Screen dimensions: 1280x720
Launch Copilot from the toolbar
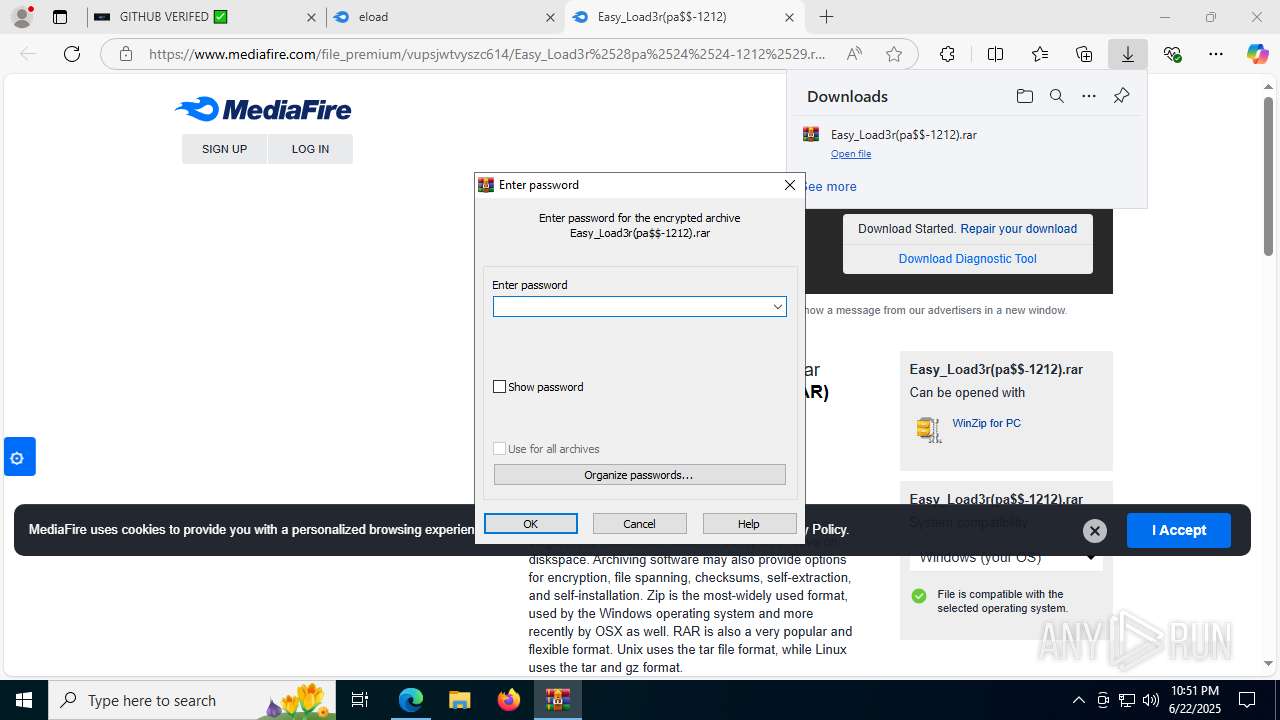(x=1257, y=54)
